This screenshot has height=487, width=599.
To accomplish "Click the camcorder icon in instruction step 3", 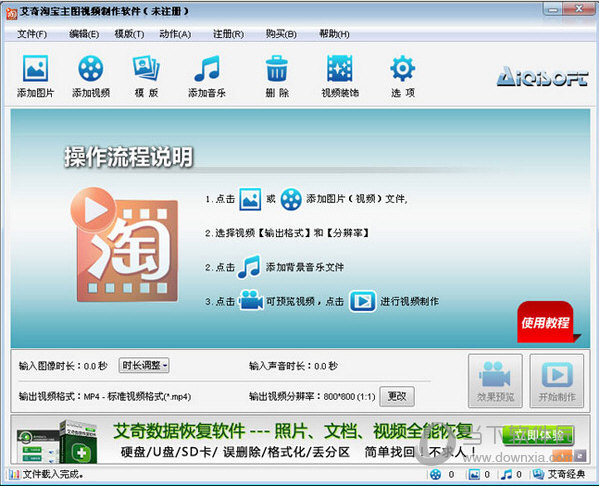I will click(x=251, y=301).
